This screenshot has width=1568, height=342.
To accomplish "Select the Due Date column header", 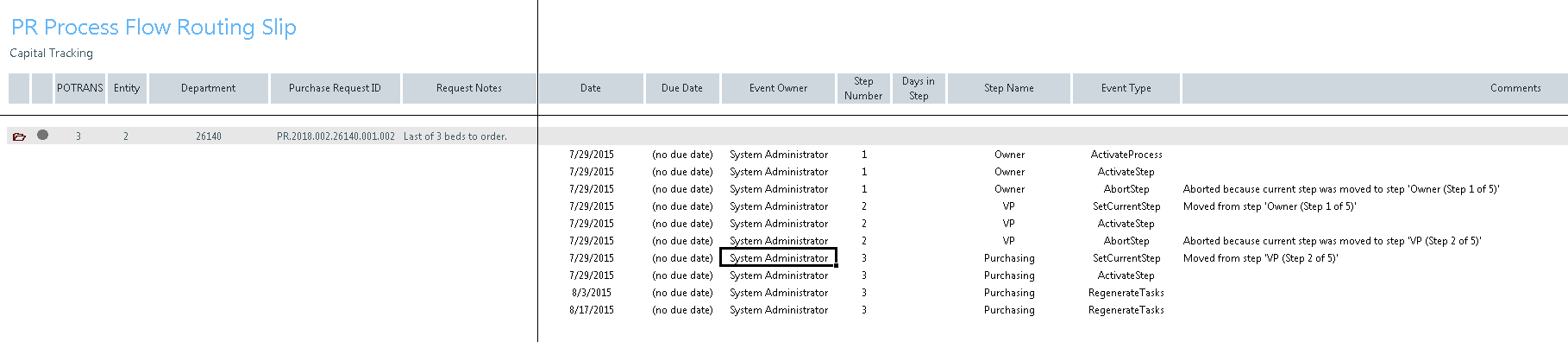I will (682, 88).
